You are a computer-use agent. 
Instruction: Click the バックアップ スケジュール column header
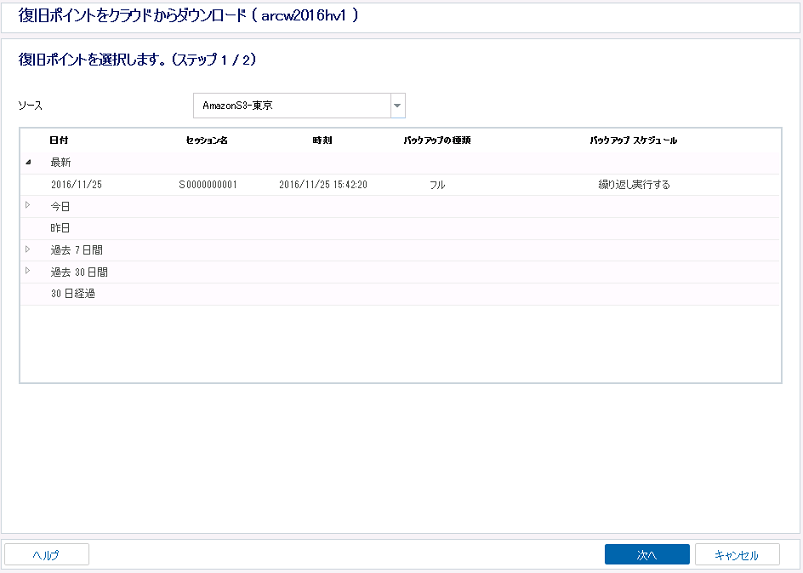pyautogui.click(x=633, y=140)
